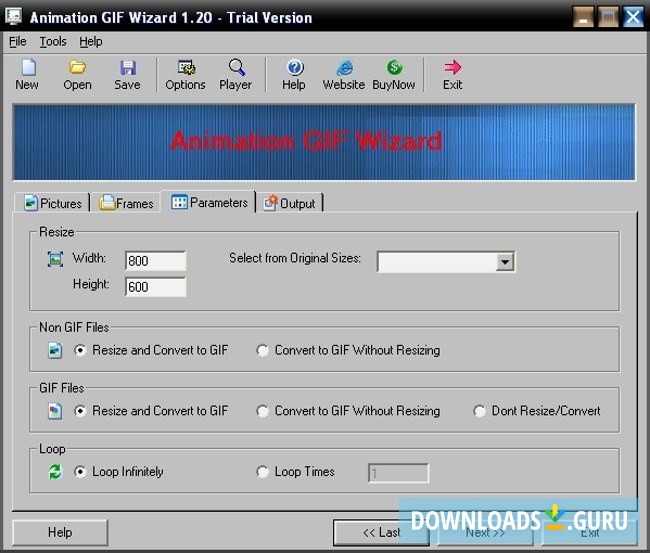Screen dimensions: 650x553
Task: Click the GIF Files document icon
Action: tap(55, 411)
